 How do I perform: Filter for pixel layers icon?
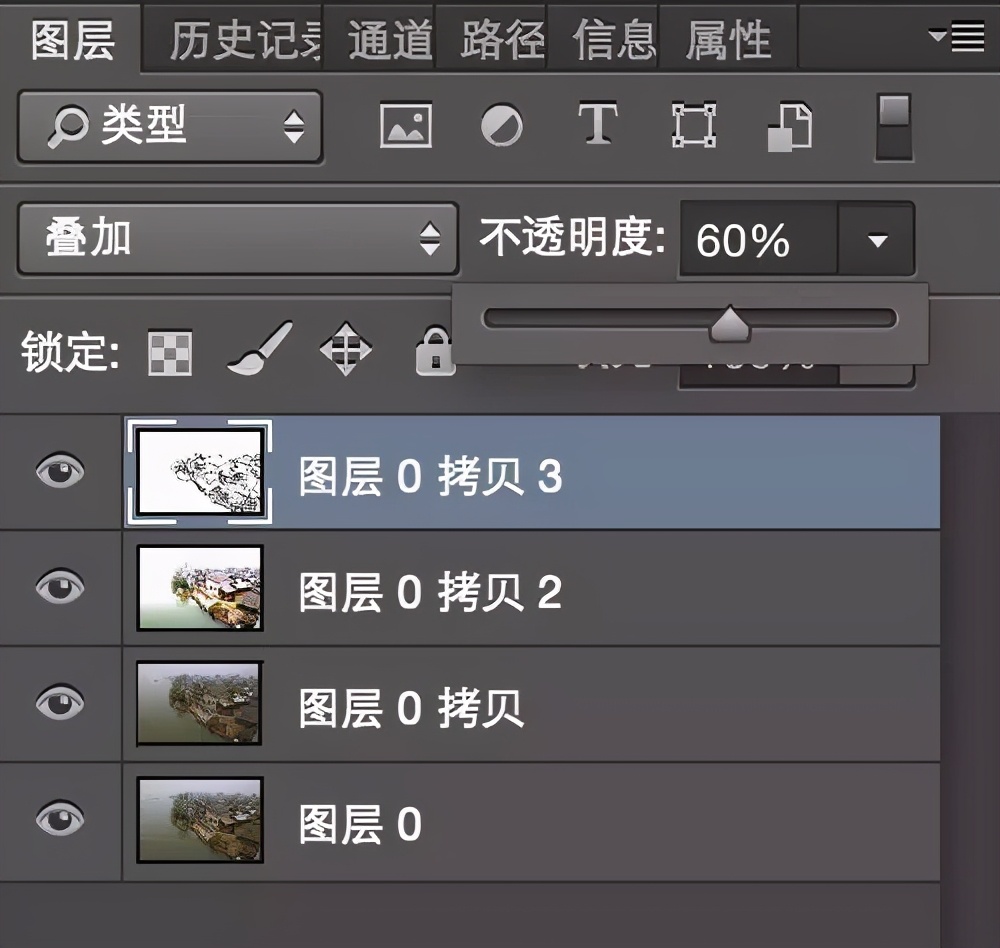(x=406, y=125)
